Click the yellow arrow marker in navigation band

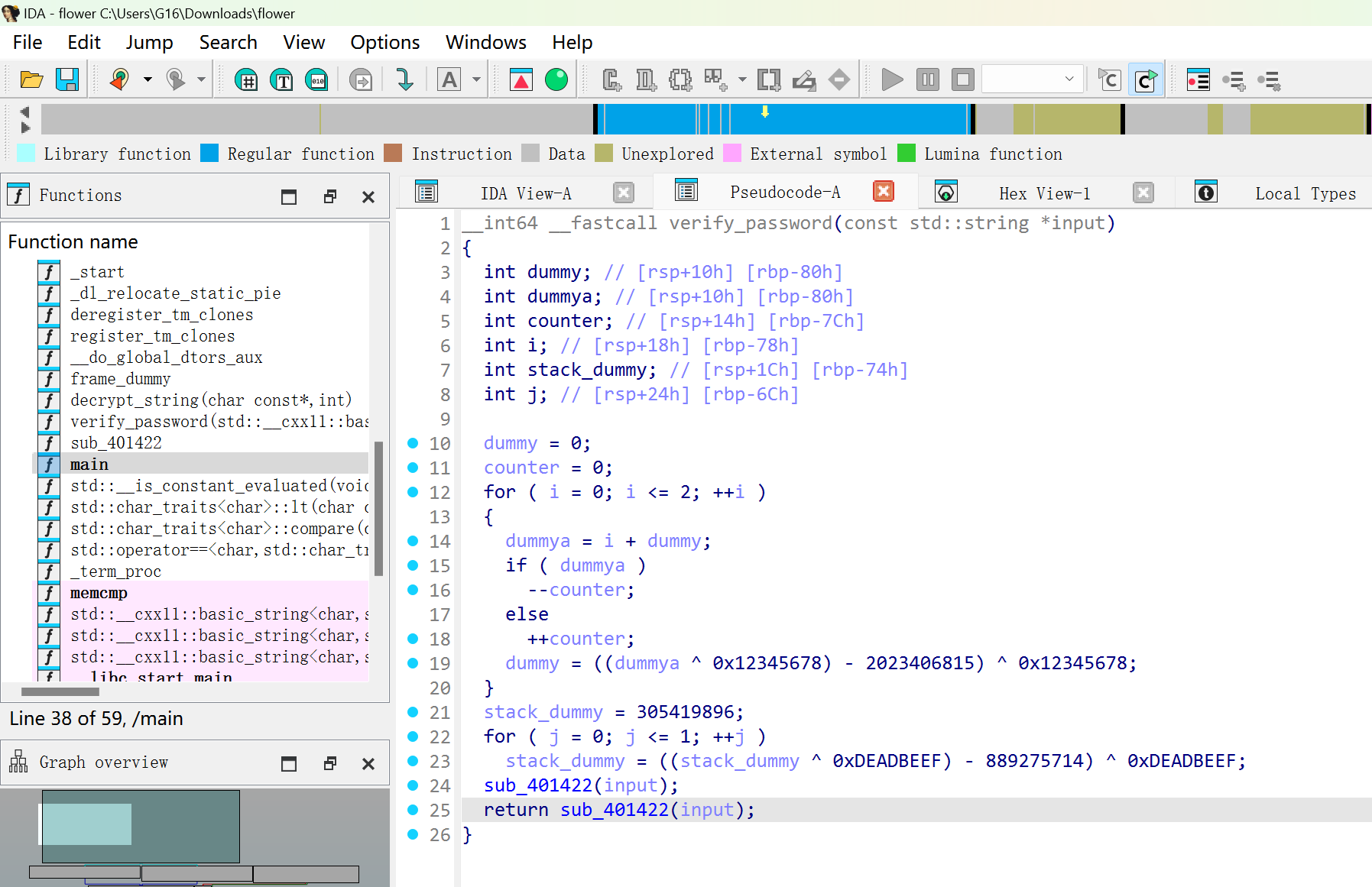(764, 112)
